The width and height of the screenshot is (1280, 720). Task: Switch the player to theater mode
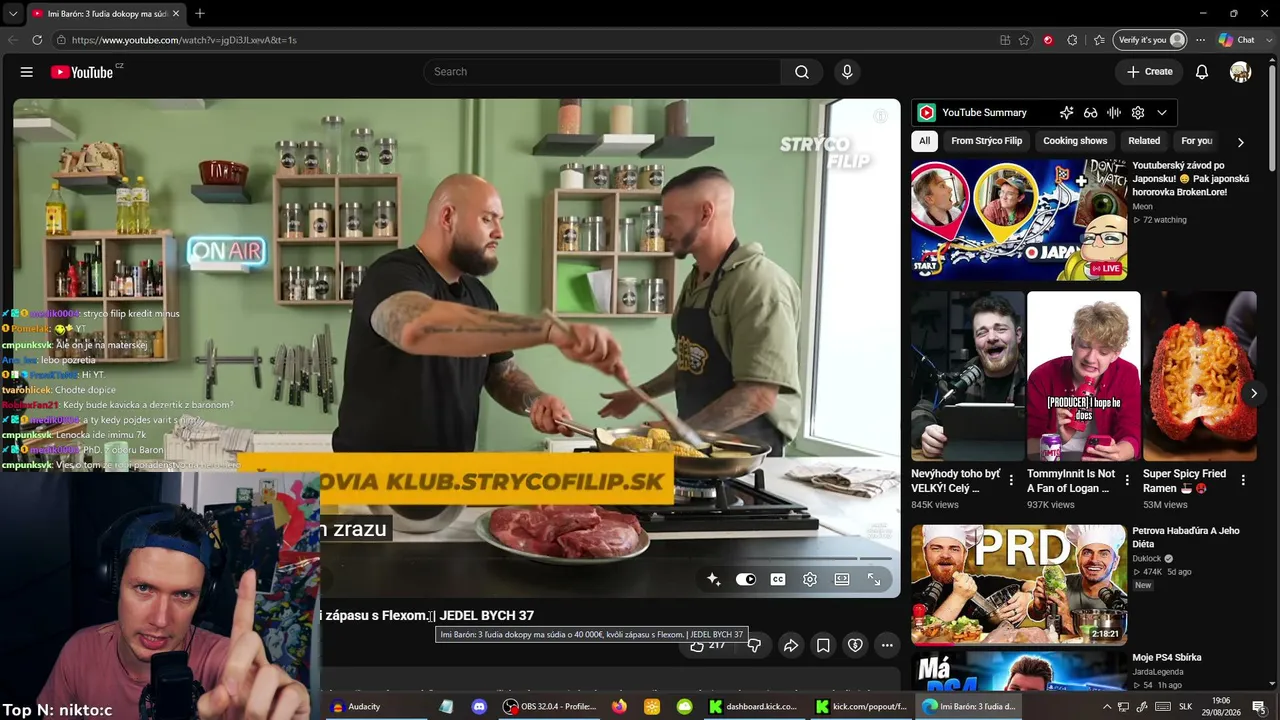pyautogui.click(x=842, y=579)
